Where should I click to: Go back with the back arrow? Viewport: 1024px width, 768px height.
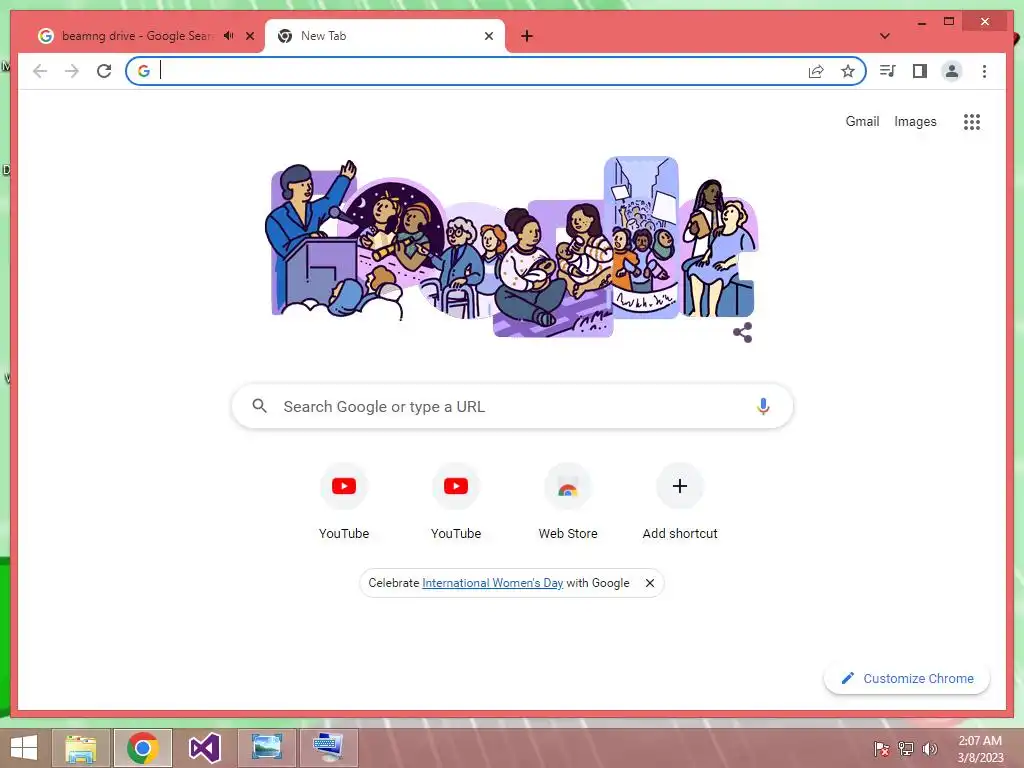tap(40, 71)
